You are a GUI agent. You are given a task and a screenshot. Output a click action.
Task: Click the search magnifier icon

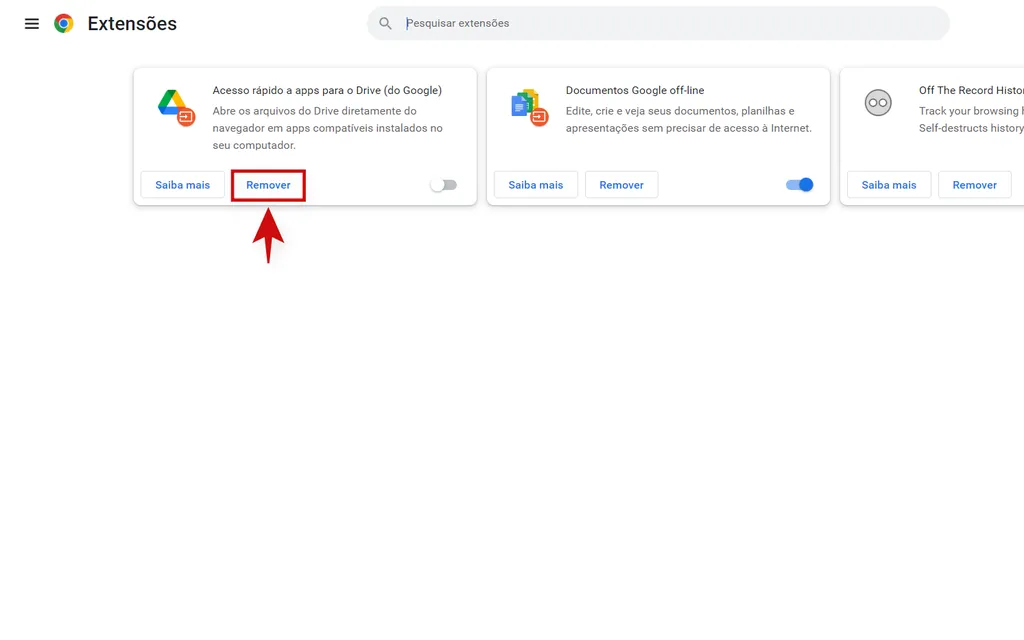385,24
